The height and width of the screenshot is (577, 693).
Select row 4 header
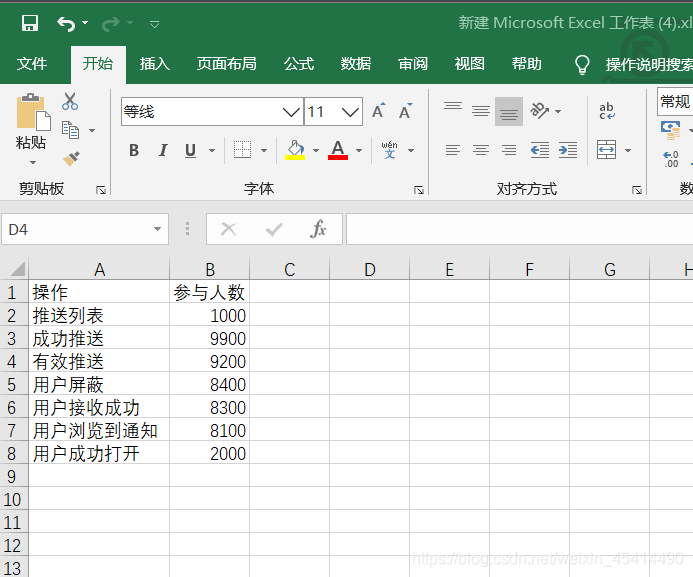click(13, 361)
